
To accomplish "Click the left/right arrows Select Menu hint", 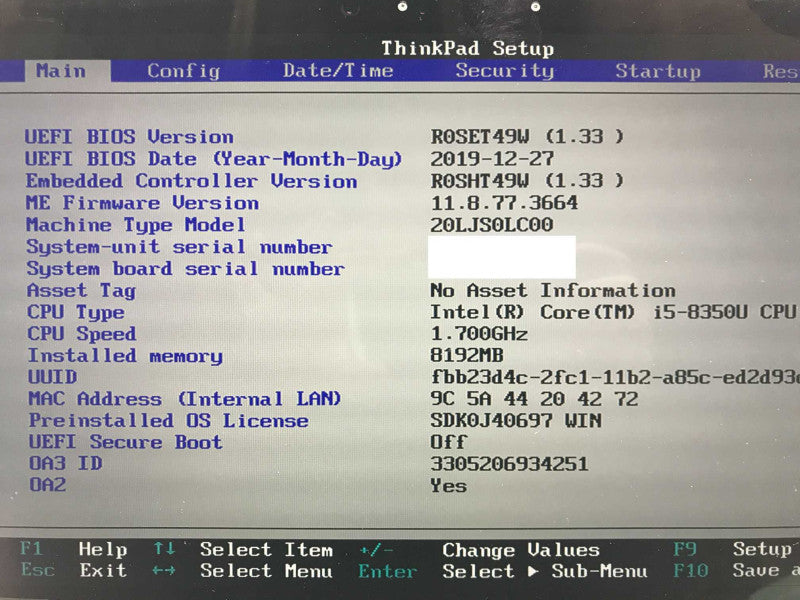I will [243, 571].
